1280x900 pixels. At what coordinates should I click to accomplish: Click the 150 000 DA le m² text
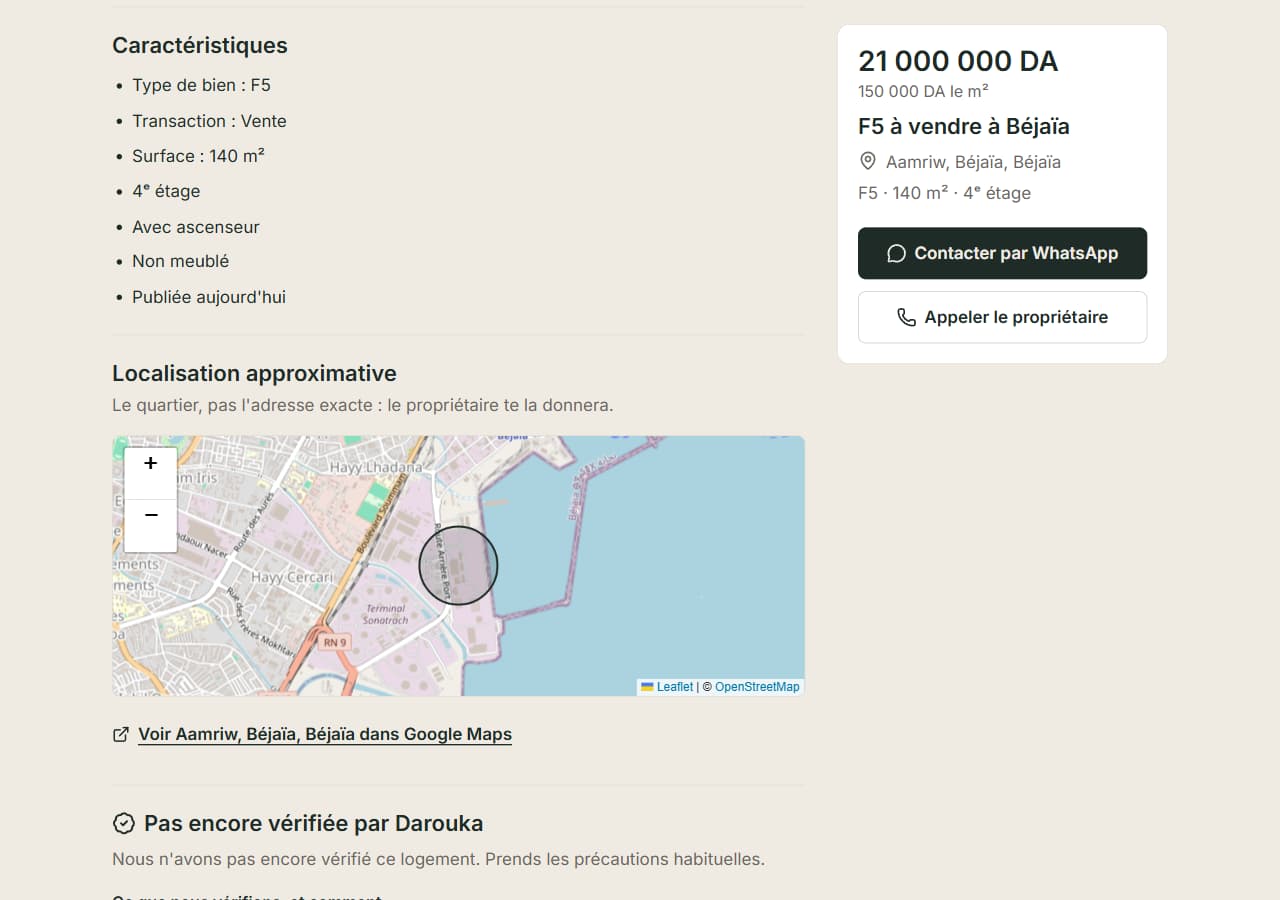point(923,91)
